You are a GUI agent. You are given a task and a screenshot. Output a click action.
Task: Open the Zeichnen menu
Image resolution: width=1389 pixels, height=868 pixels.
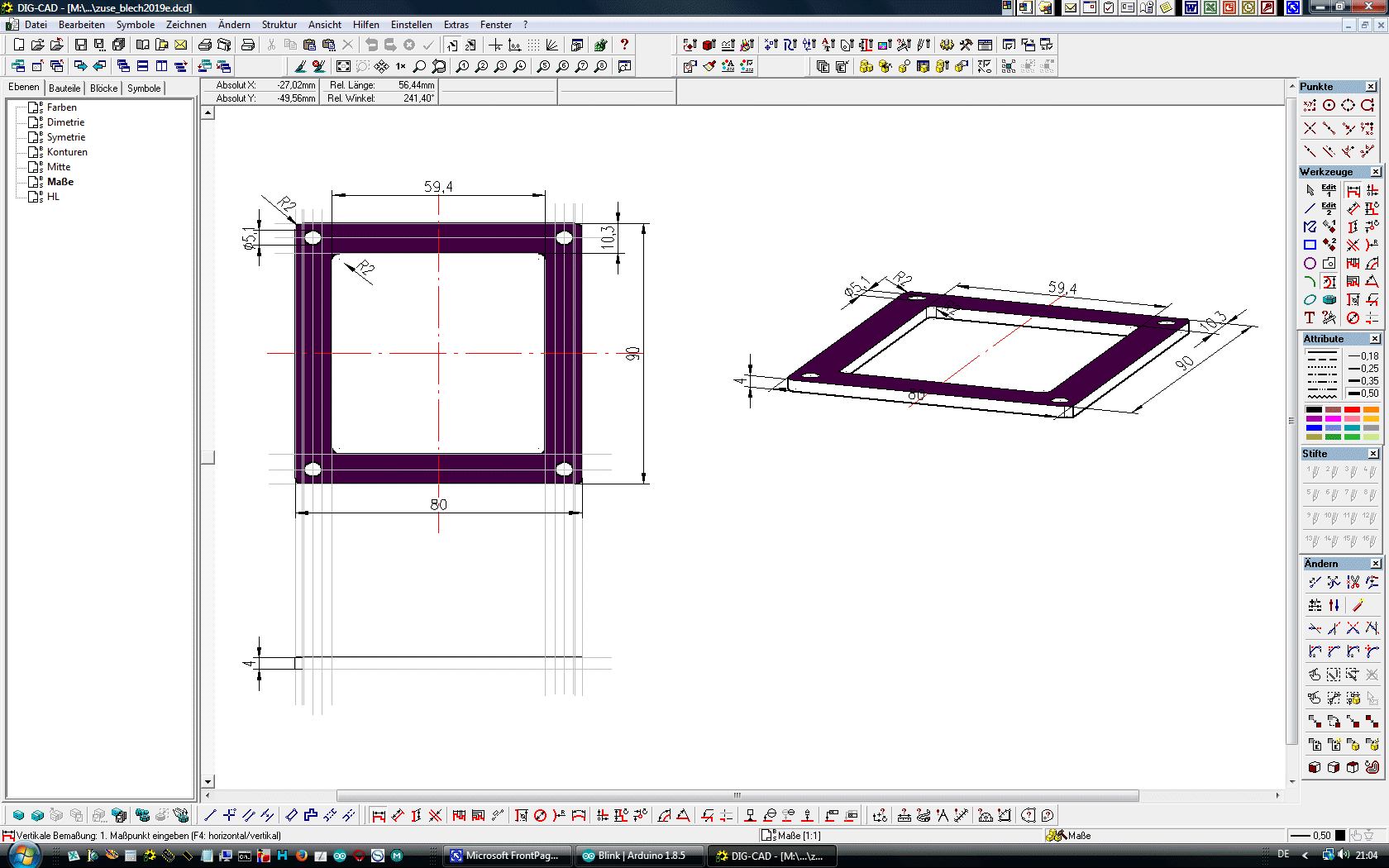(186, 25)
